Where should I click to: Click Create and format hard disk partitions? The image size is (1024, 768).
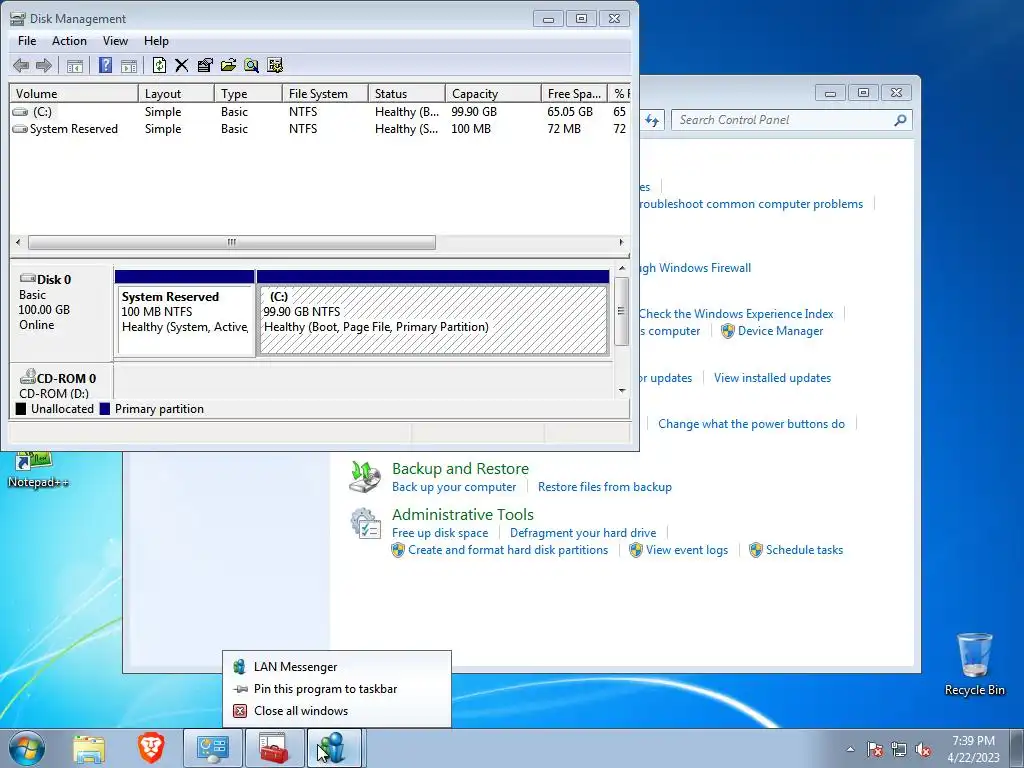coord(508,550)
